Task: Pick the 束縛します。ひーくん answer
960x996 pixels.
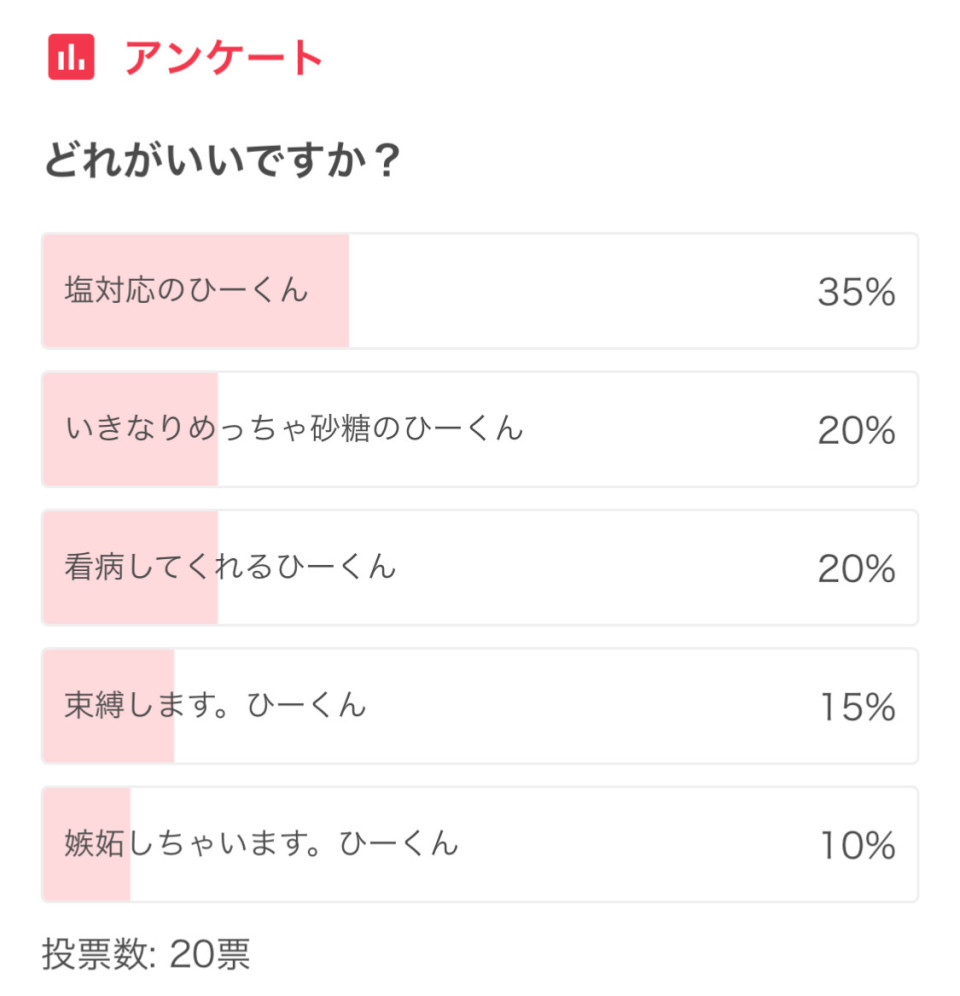Action: (215, 705)
